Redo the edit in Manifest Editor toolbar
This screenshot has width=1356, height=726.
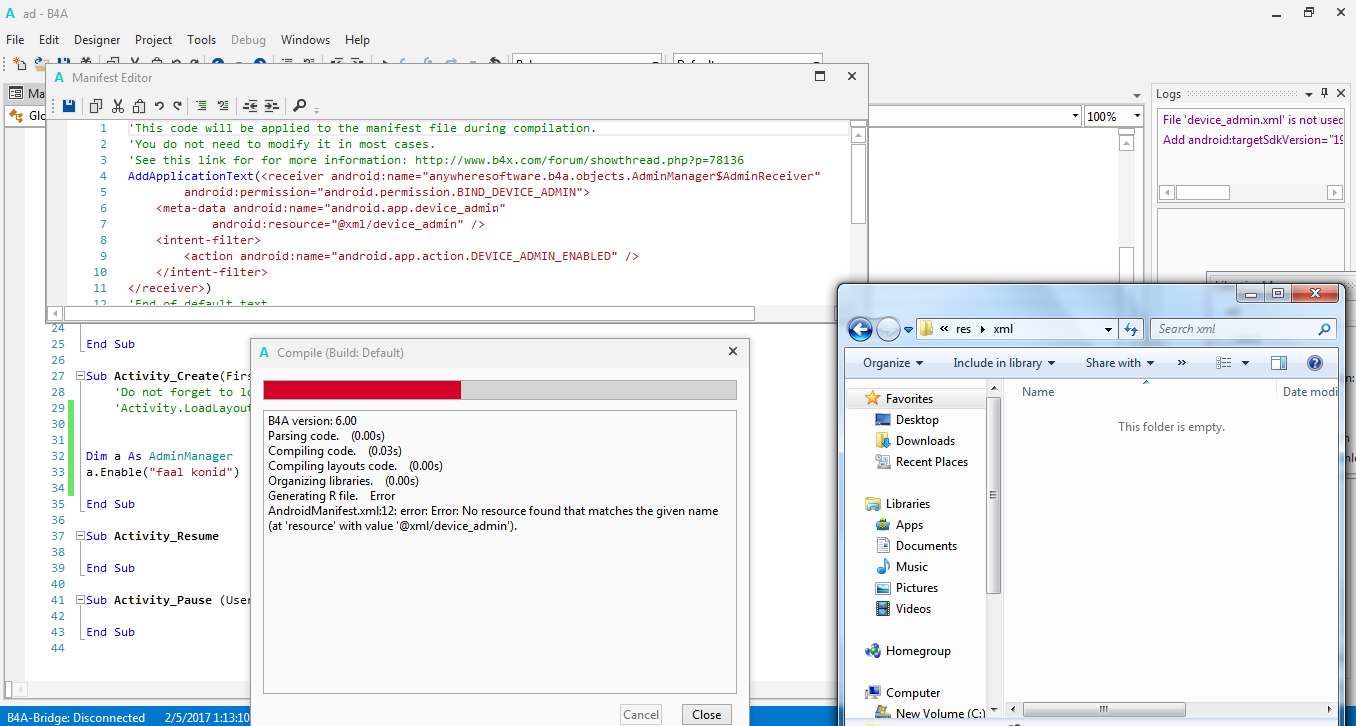click(178, 106)
